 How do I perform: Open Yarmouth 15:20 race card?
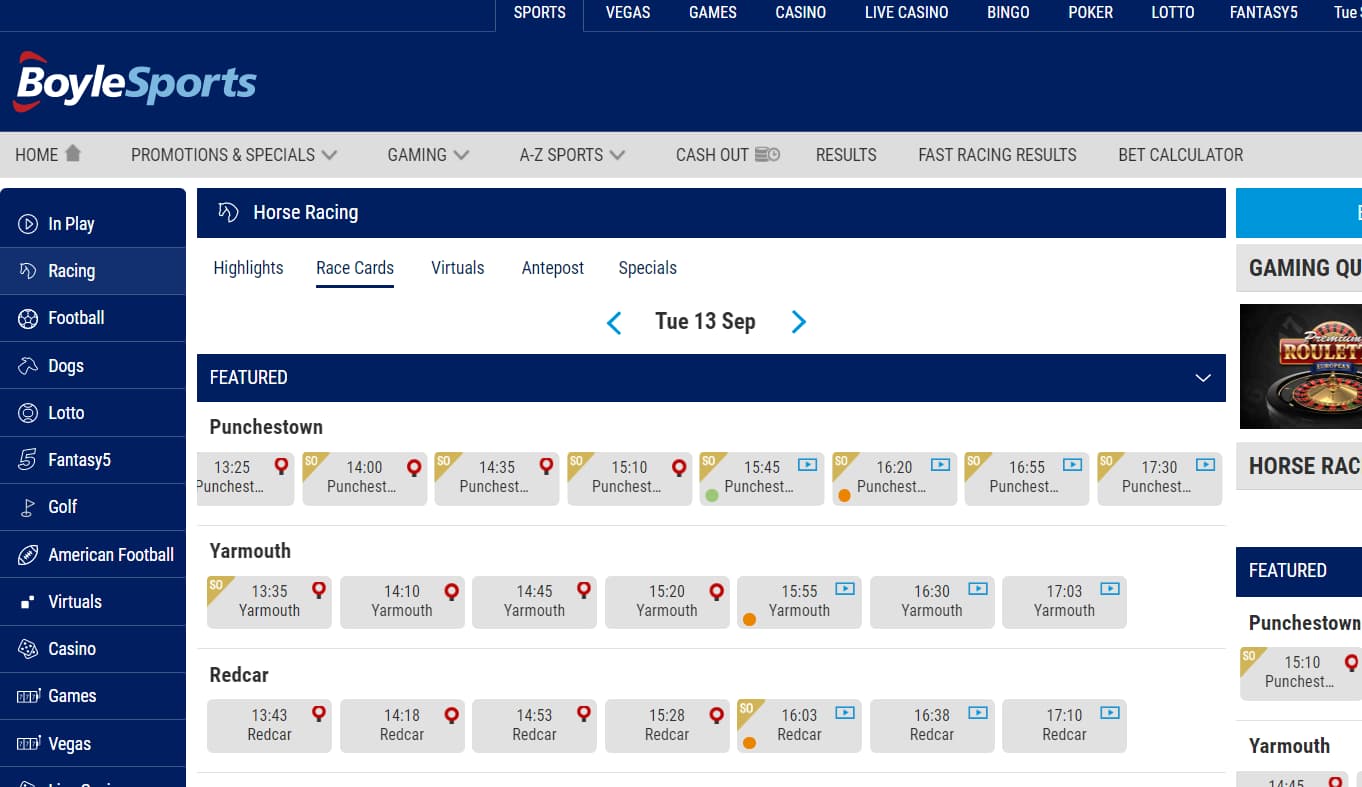click(x=667, y=602)
